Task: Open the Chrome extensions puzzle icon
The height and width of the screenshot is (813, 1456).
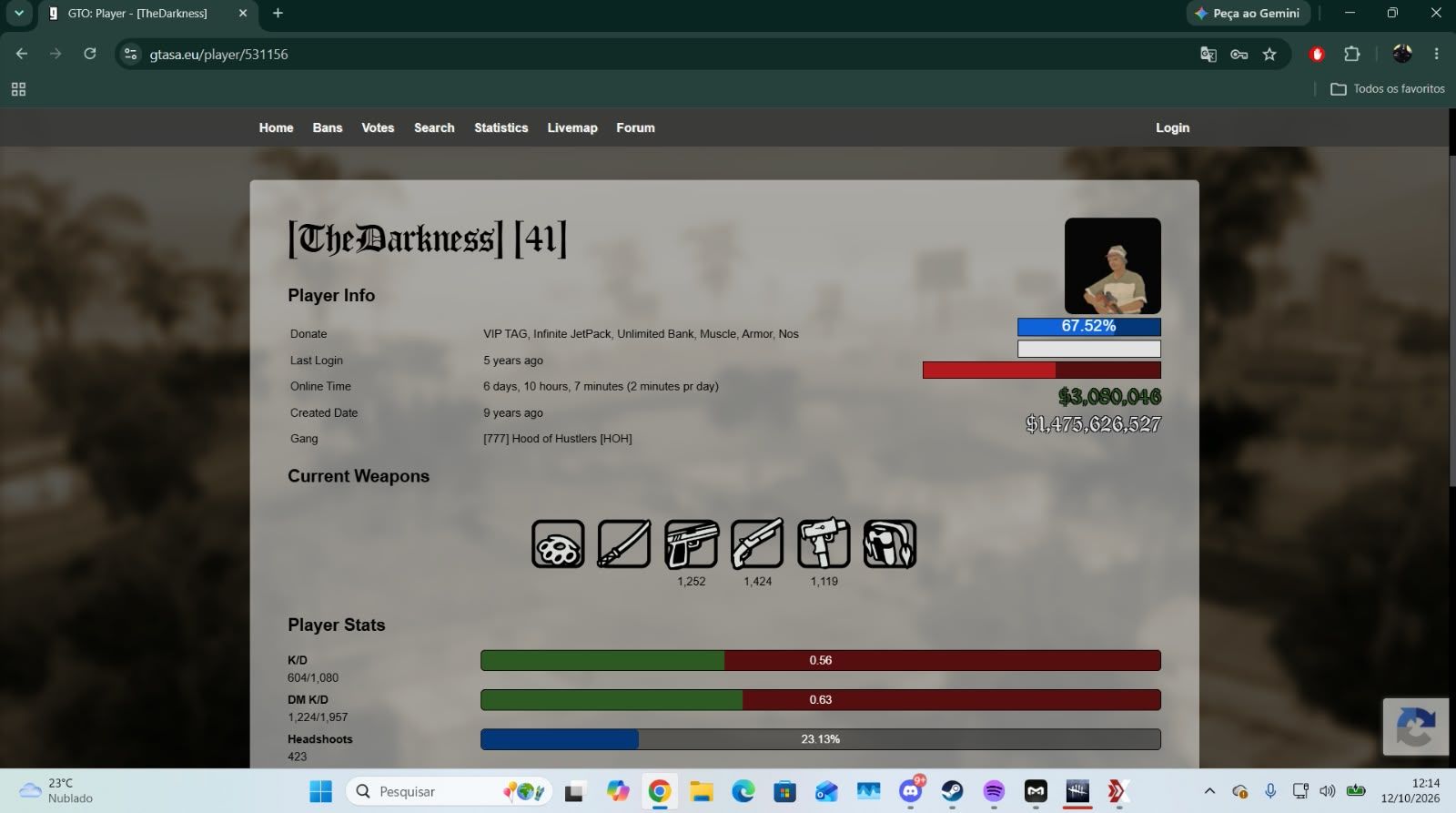Action: [1352, 55]
